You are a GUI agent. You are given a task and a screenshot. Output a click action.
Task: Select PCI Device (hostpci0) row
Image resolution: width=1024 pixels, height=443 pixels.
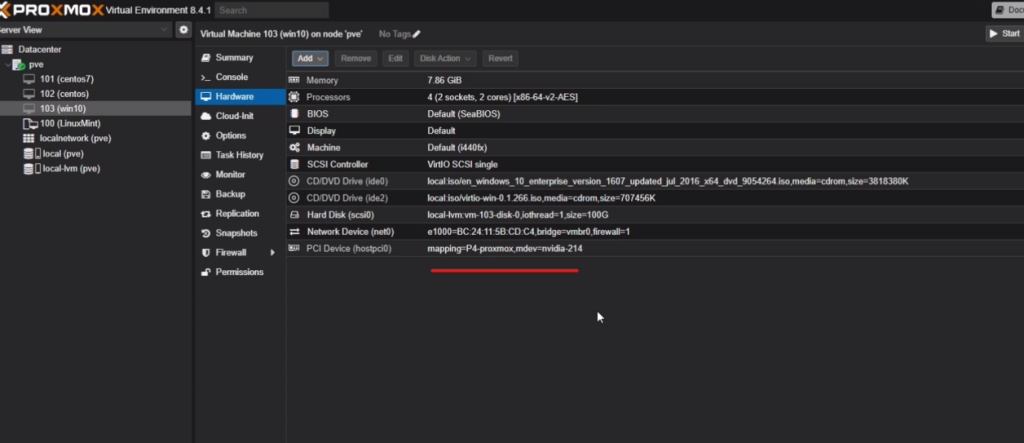655,248
